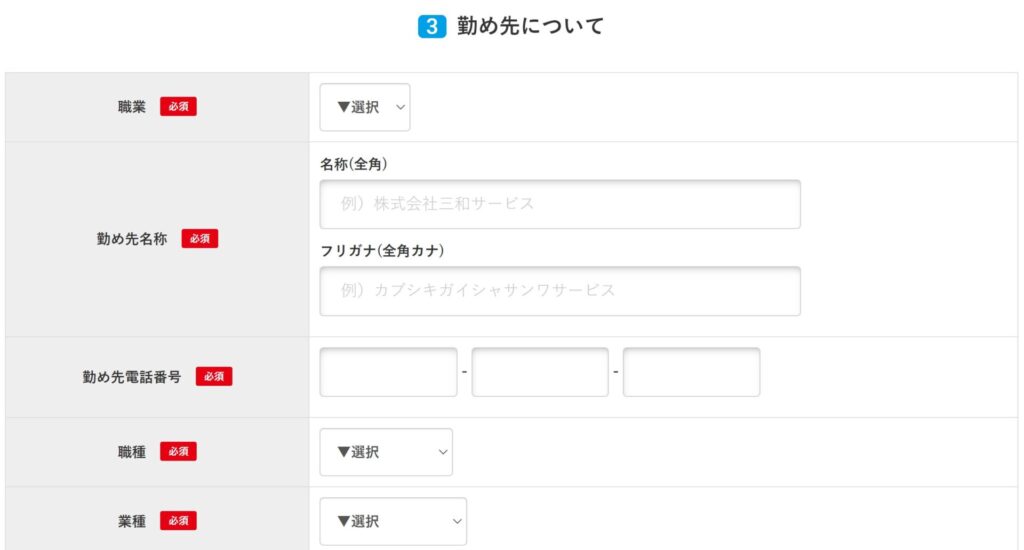Expand the 職種 selection dropdown
Screen dimensions: 1024x550
386,452
